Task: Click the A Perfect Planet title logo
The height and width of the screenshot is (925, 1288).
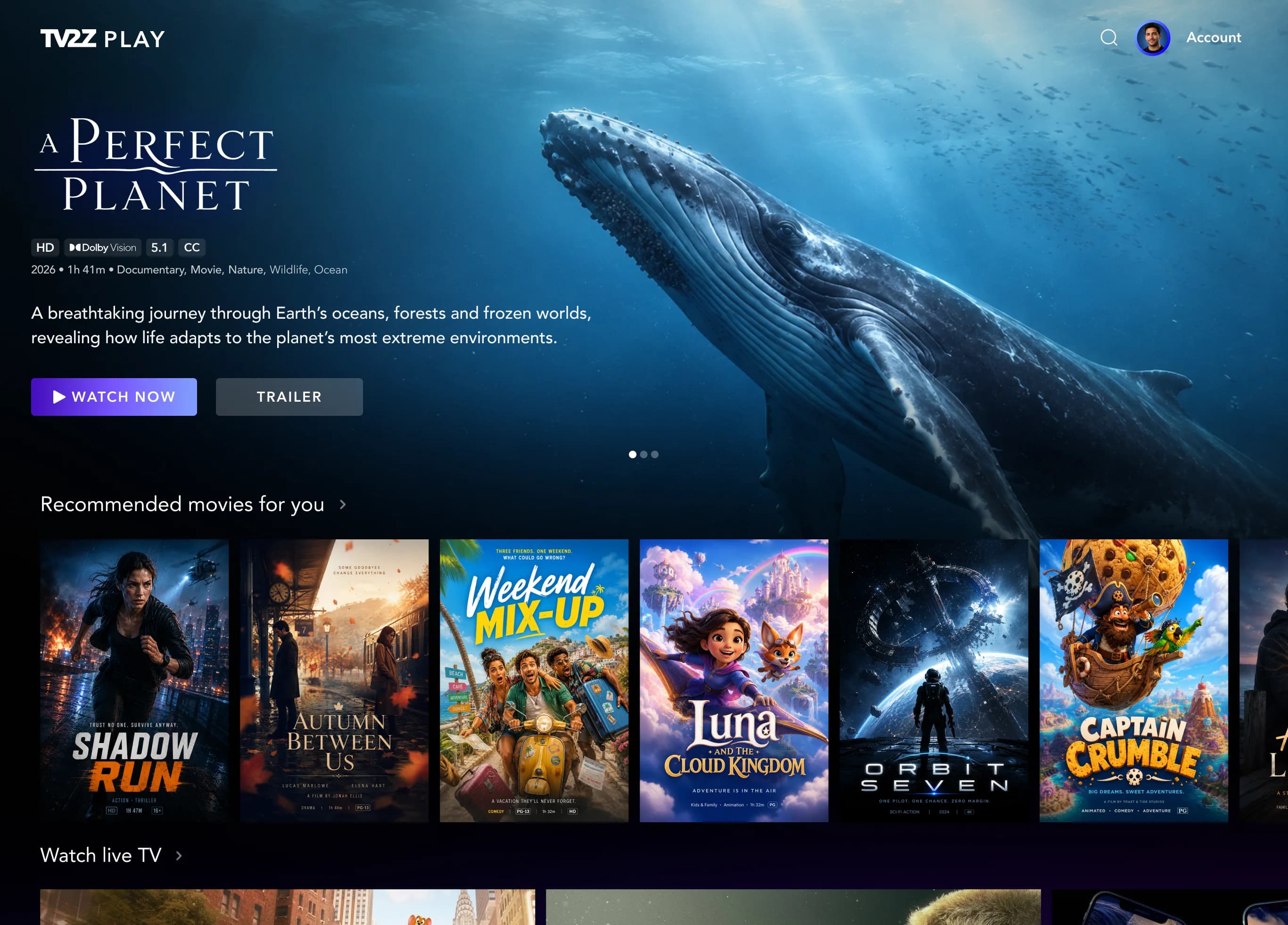Action: click(x=156, y=165)
